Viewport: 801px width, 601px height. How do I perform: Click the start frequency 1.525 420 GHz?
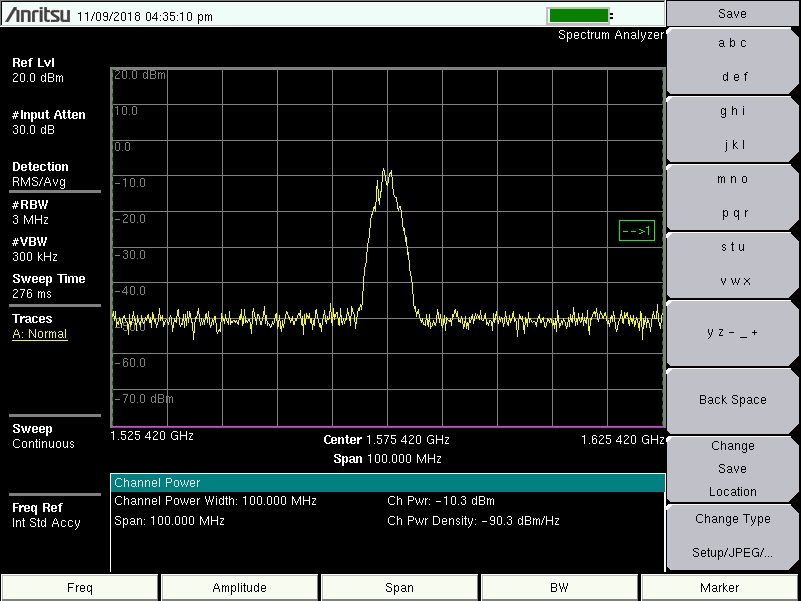pyautogui.click(x=152, y=436)
